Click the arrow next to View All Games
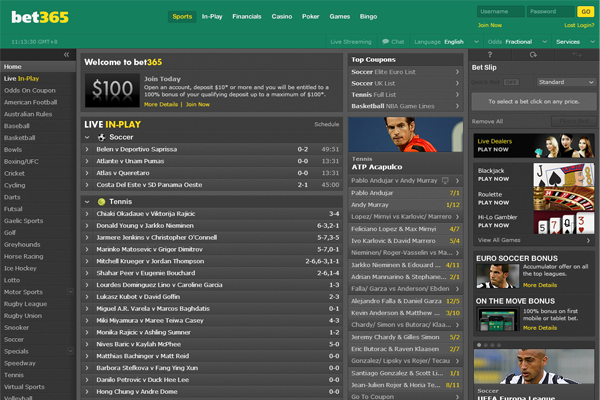 coord(588,240)
